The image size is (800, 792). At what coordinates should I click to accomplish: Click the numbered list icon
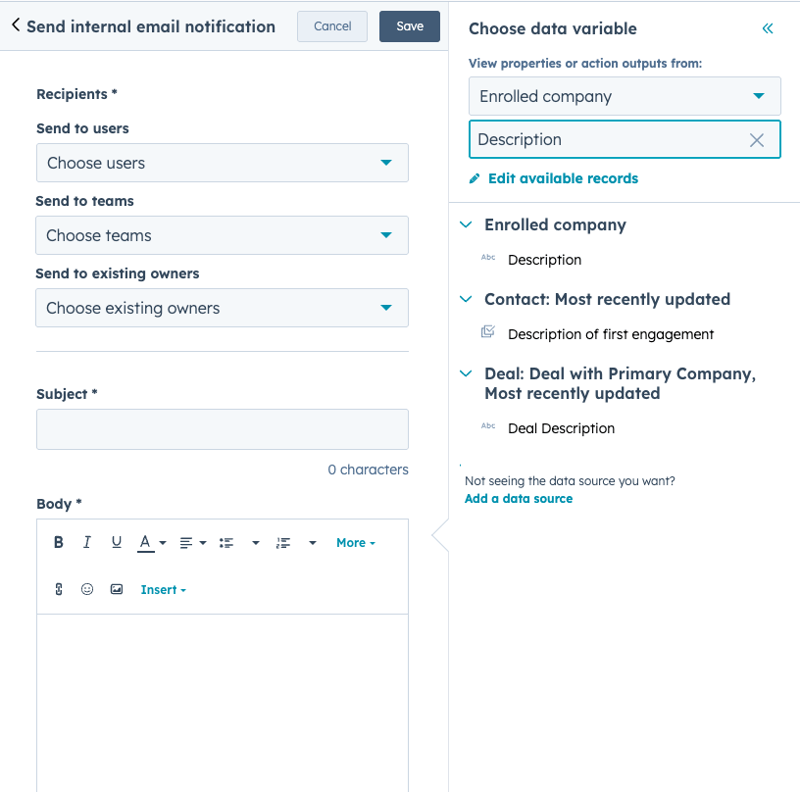point(284,543)
